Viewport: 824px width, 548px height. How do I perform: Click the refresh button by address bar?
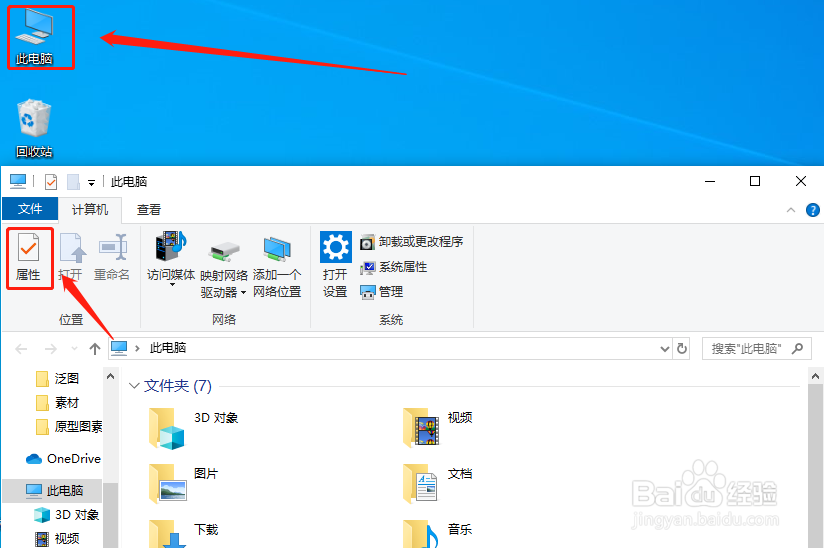click(682, 349)
